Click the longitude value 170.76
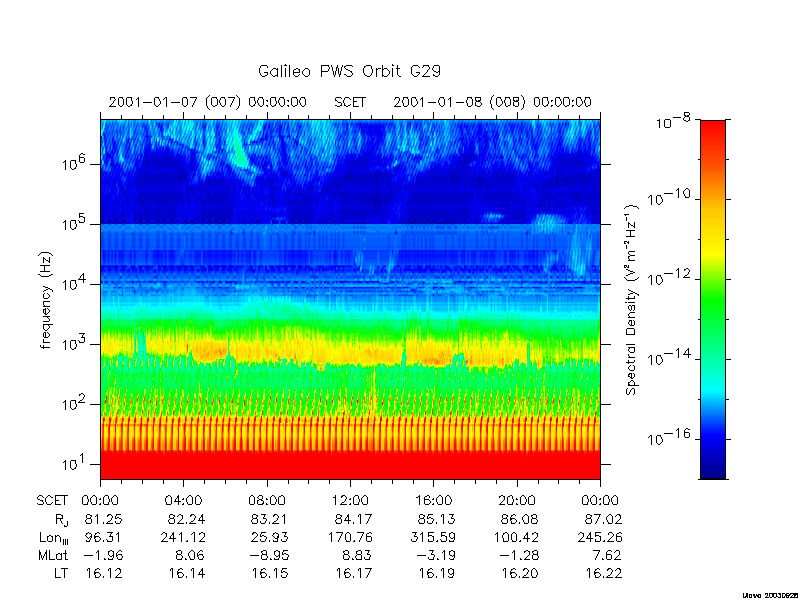Image resolution: width=800 pixels, height=600 pixels. [349, 537]
